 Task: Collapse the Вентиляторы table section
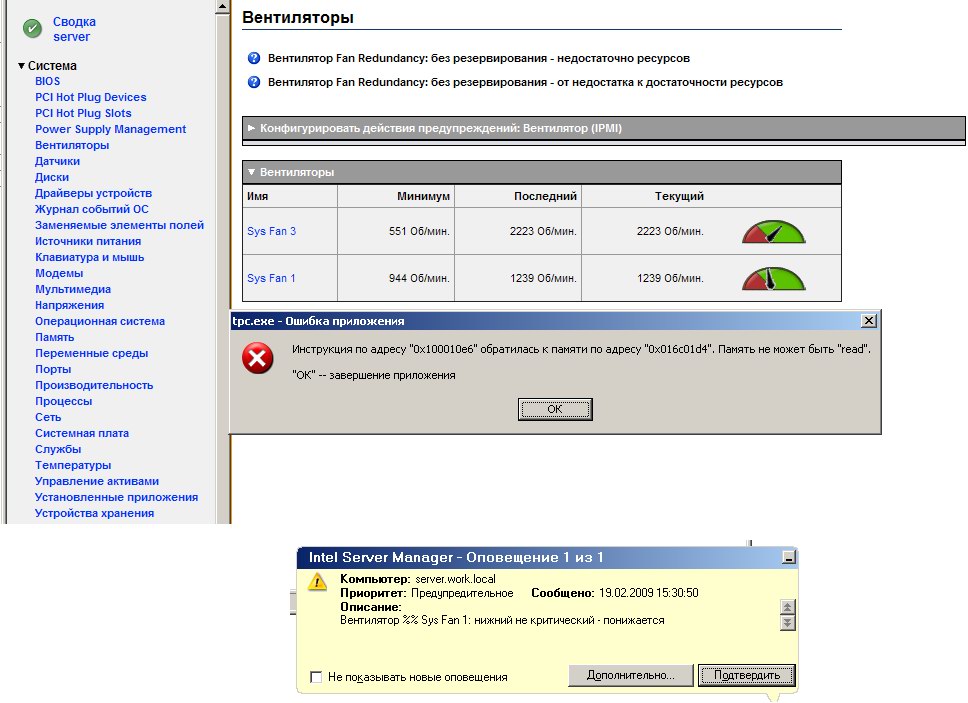click(x=252, y=172)
